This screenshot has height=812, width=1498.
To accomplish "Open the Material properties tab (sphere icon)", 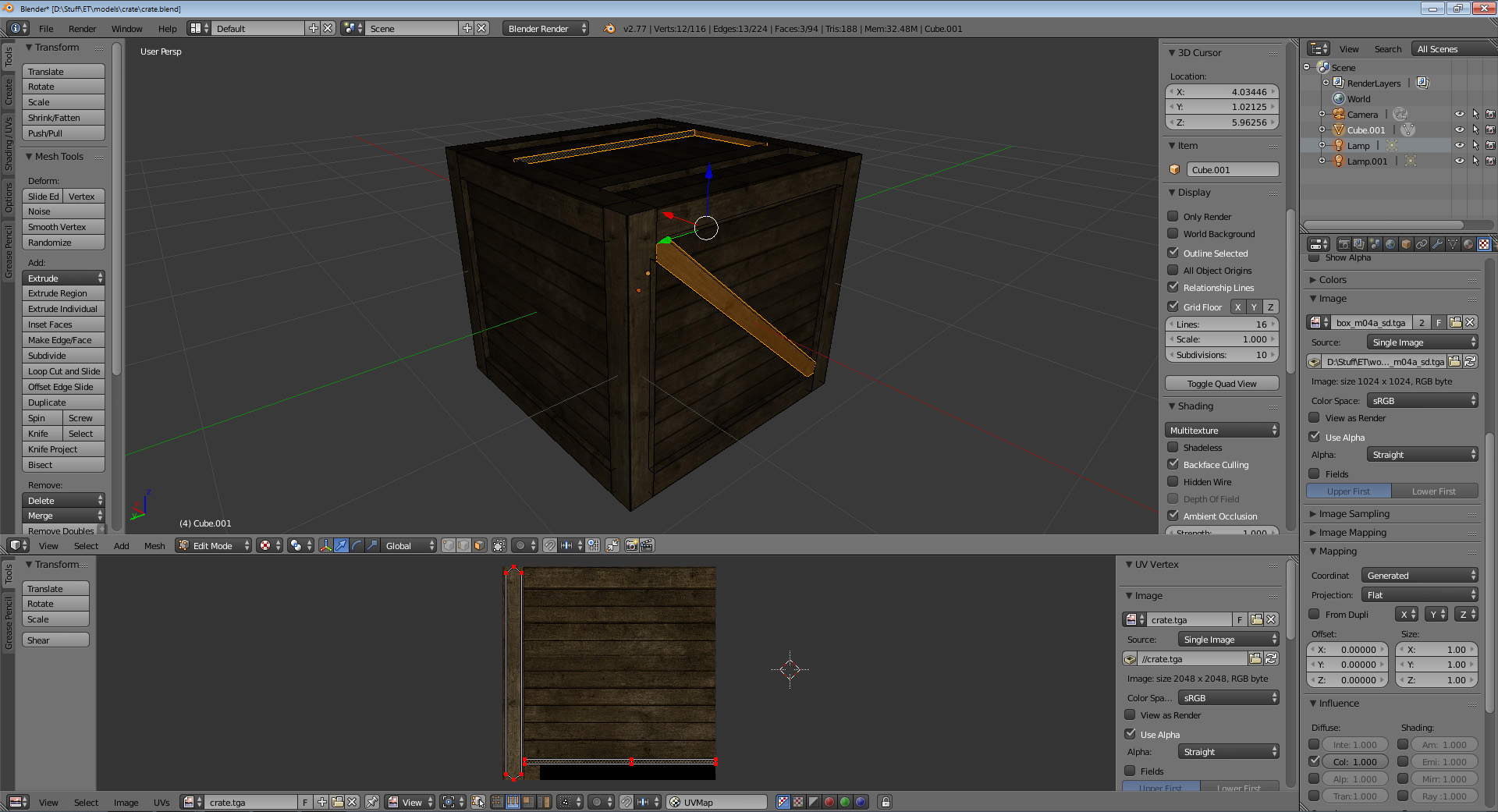I will (x=1468, y=244).
